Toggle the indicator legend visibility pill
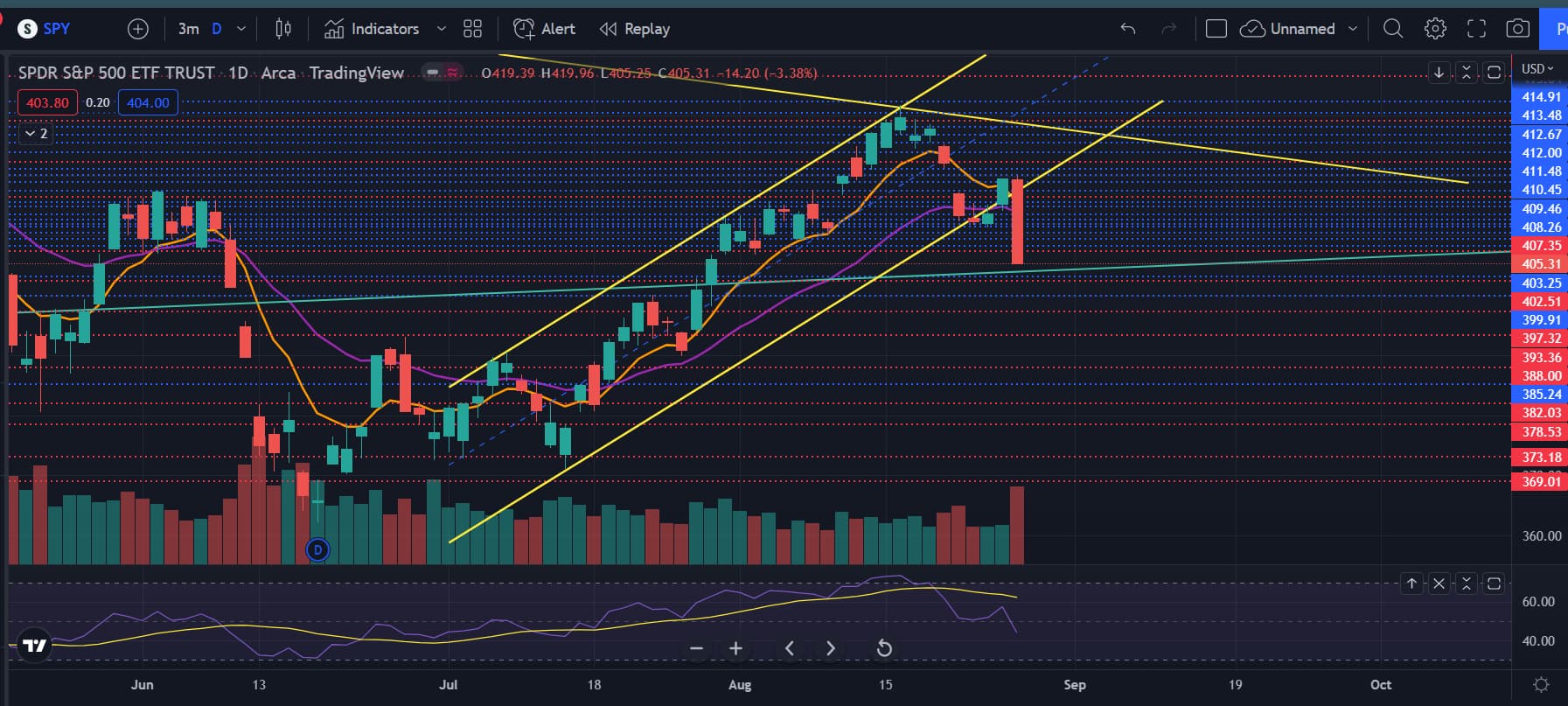Screen dimensions: 1568x706 point(443,73)
